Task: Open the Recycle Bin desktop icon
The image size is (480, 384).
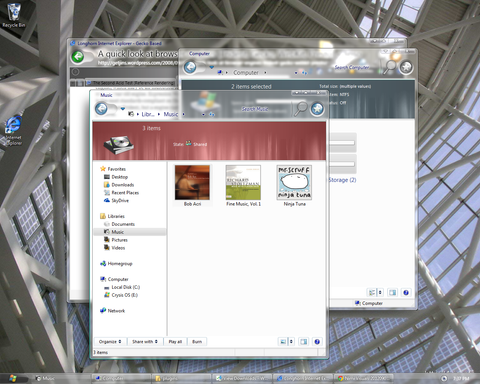Action: coord(14,16)
